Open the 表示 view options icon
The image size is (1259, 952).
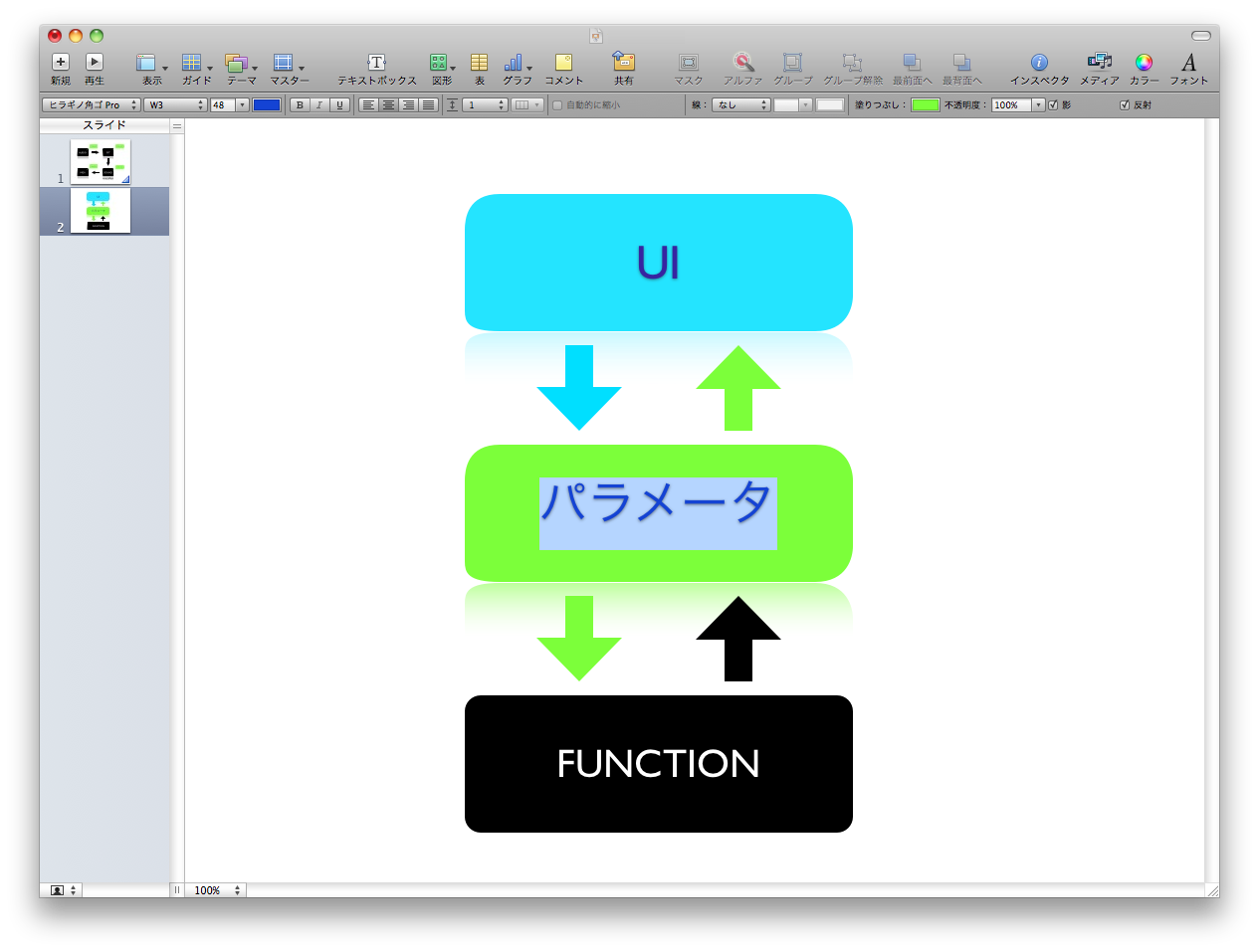147,63
